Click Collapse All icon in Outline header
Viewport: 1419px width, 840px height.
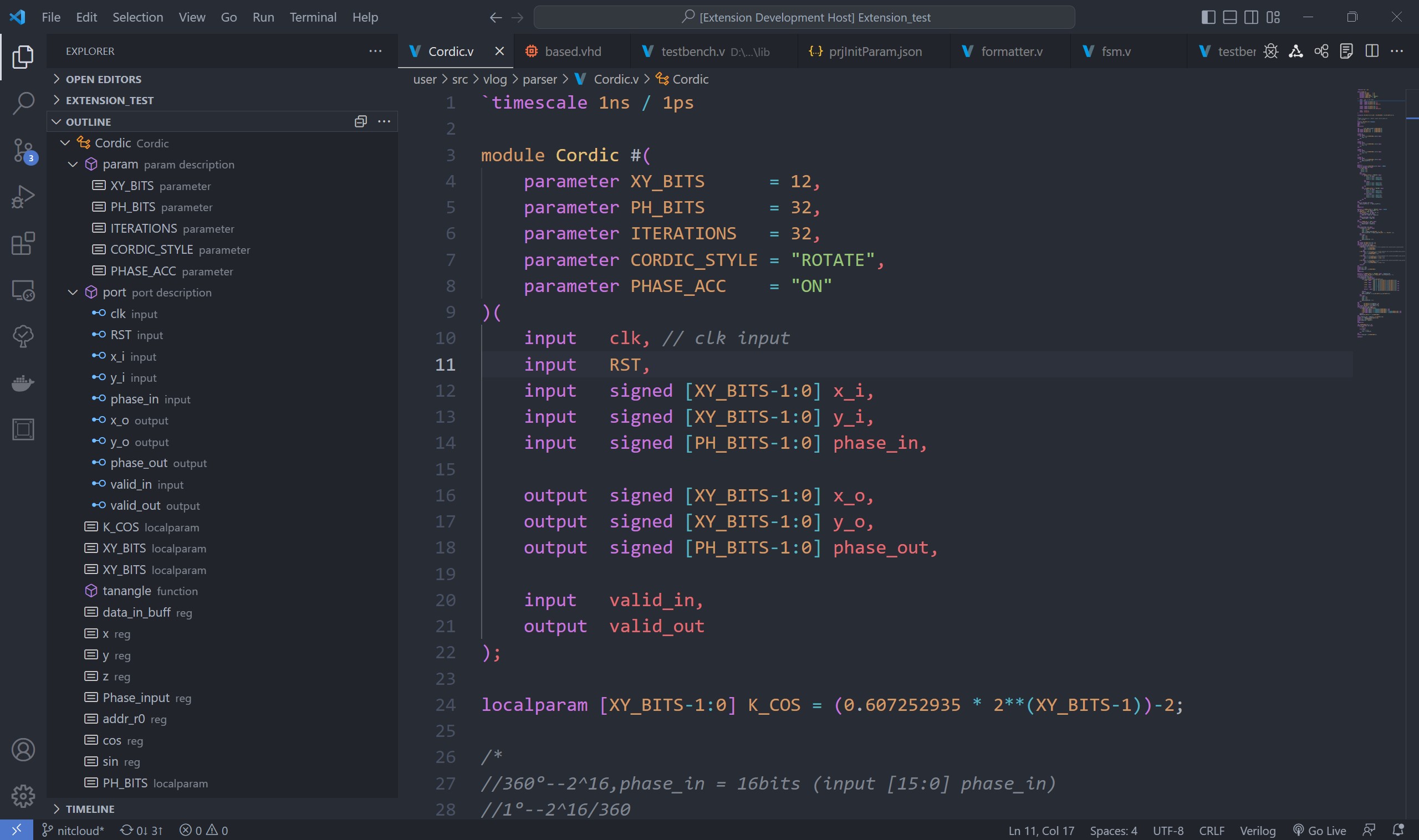[x=361, y=122]
